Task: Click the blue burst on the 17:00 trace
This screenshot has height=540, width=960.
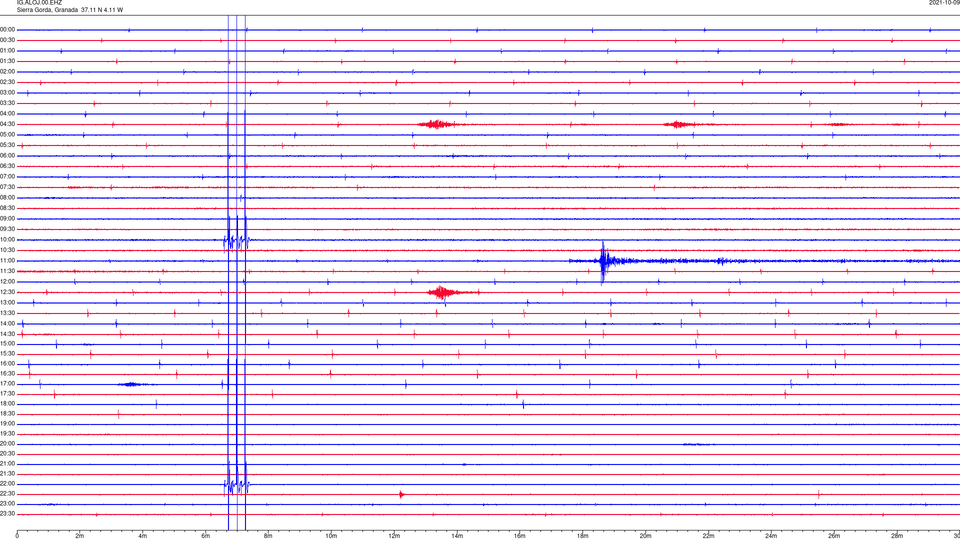Action: (132, 384)
